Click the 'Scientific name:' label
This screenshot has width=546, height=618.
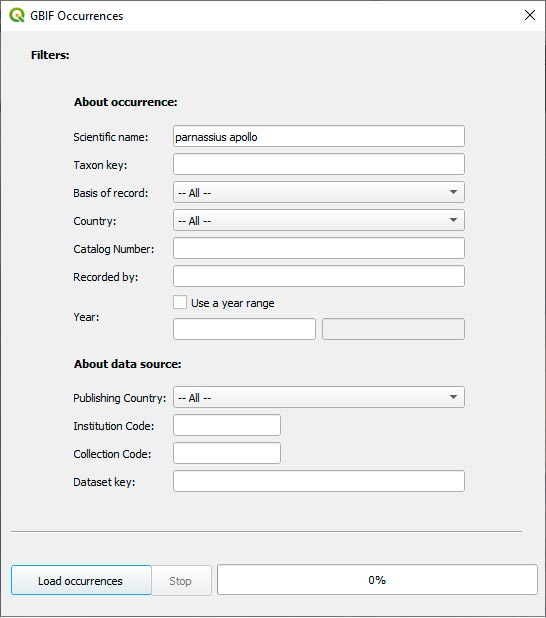point(111,137)
